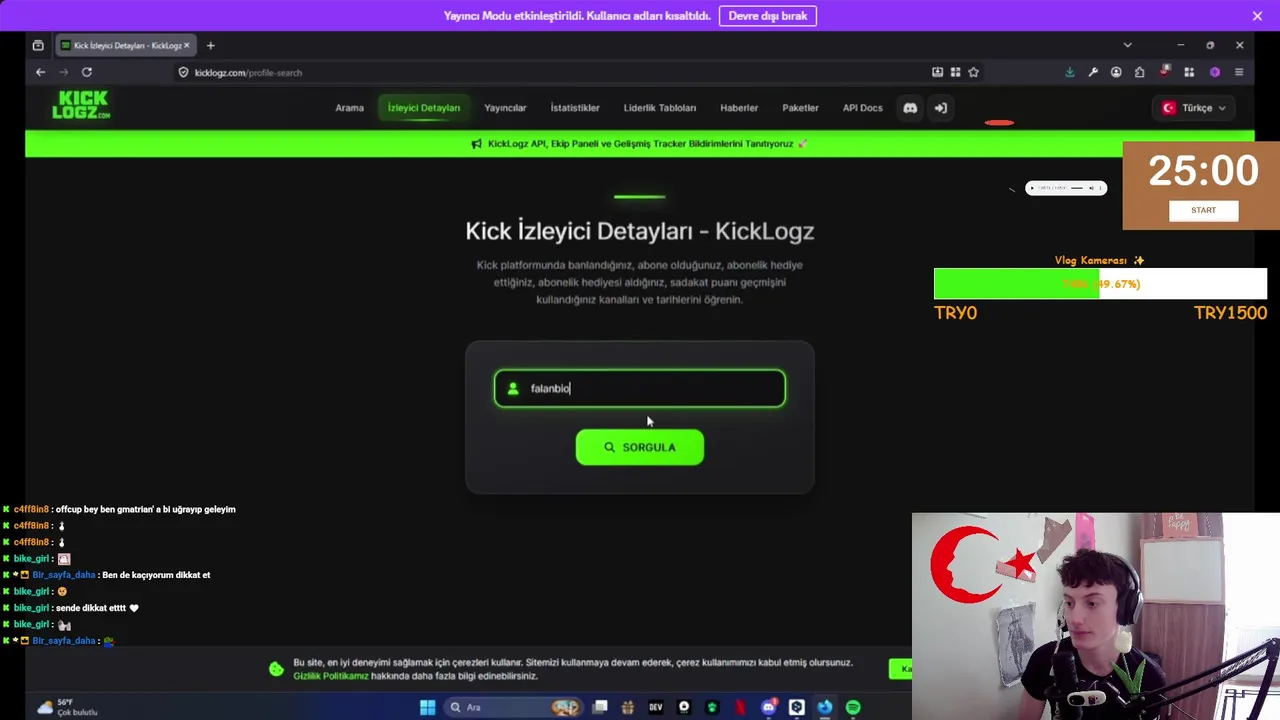
Task: Click the Vlog Kamerası green progress bar
Action: (1100, 284)
